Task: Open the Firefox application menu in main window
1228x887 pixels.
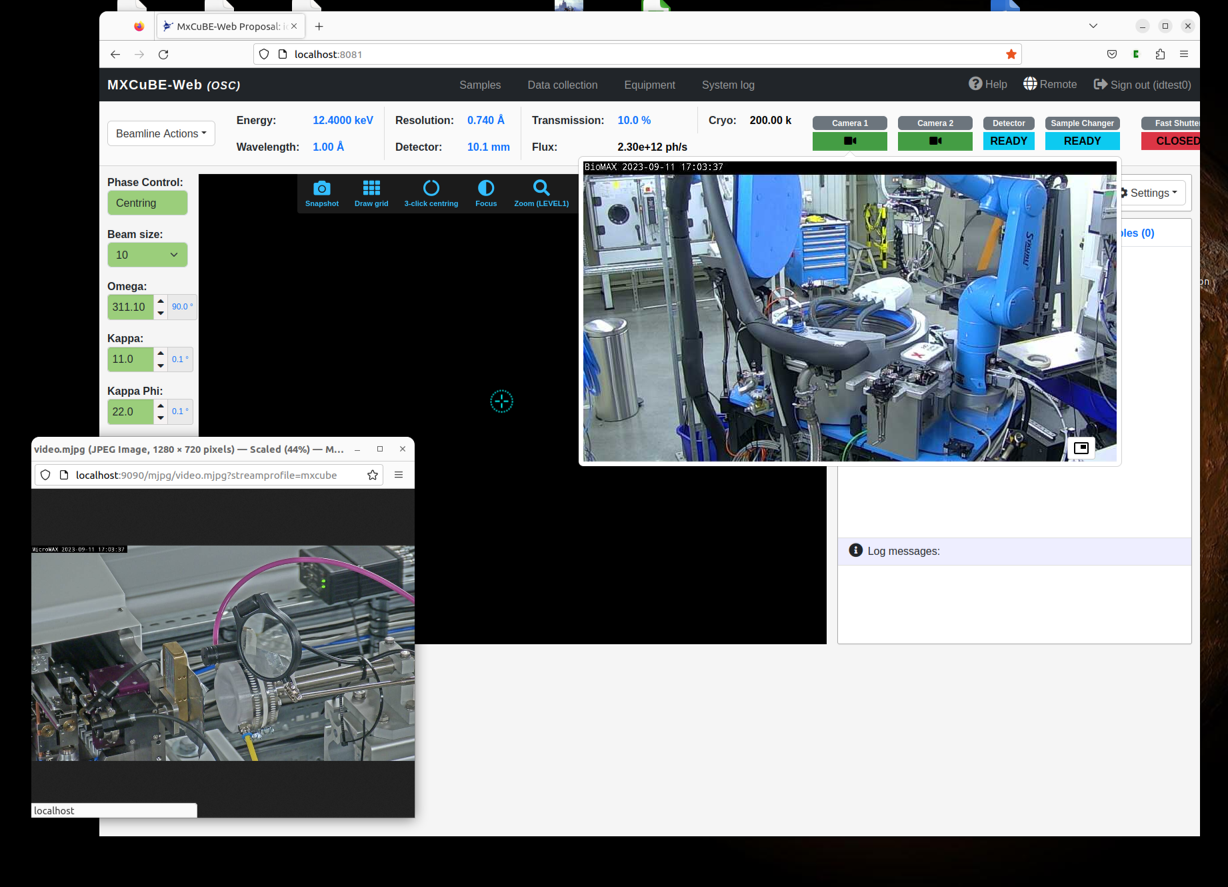Action: point(1184,54)
